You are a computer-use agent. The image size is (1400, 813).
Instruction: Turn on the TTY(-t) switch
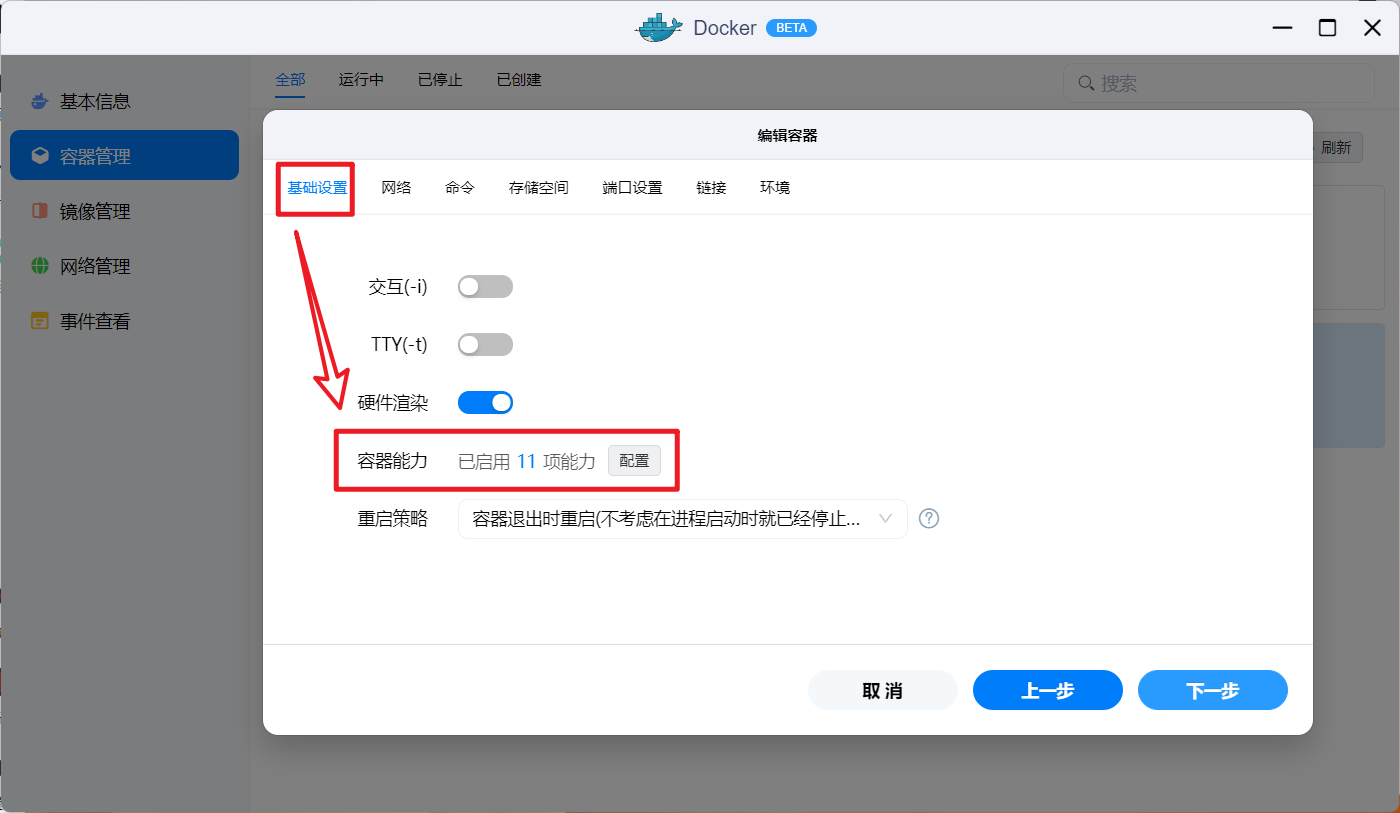pos(485,344)
